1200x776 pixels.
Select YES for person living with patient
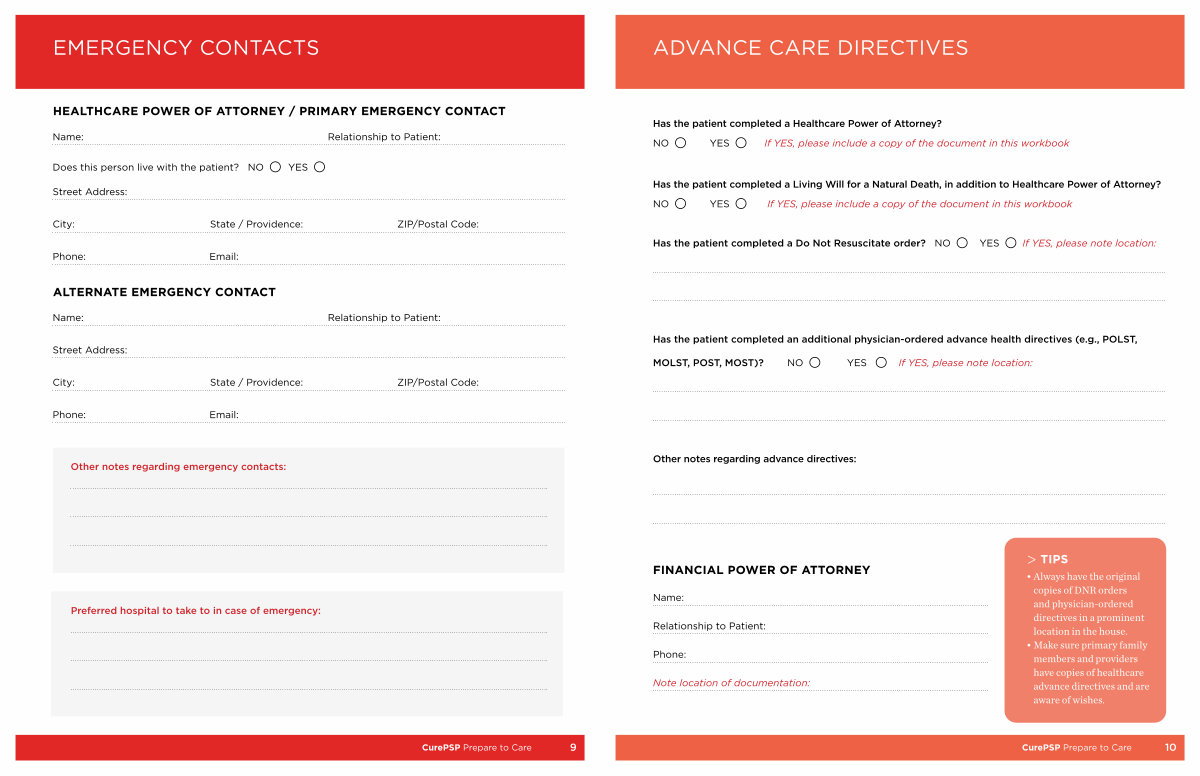pos(319,167)
